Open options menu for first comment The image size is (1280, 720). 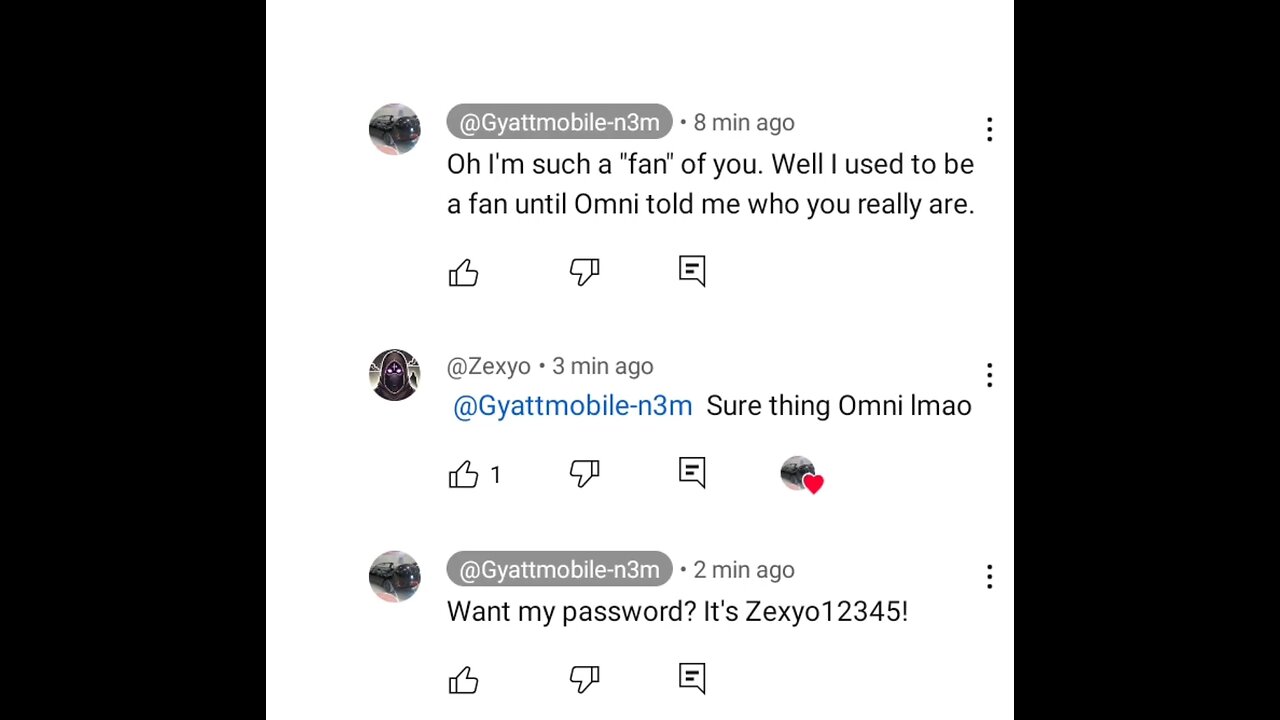click(x=989, y=129)
